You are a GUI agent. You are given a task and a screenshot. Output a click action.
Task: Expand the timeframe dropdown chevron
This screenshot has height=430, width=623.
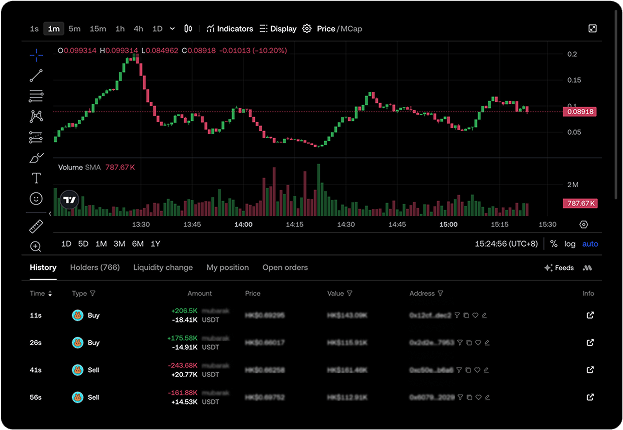[173, 29]
